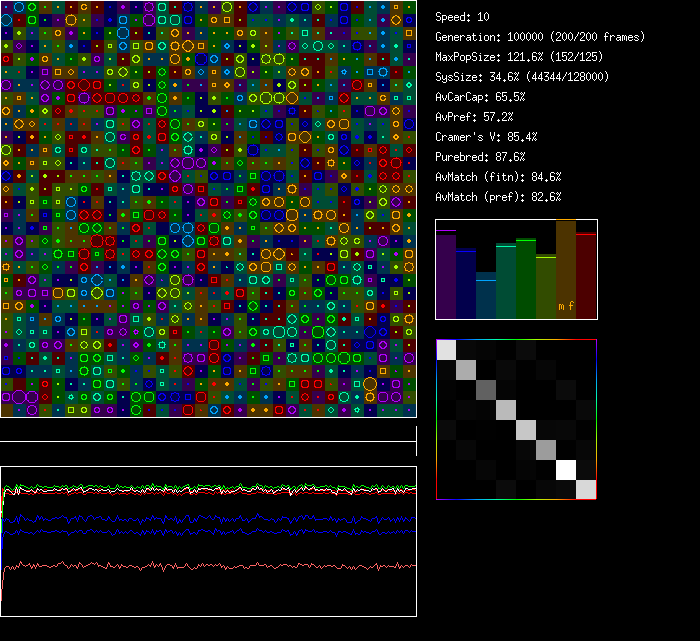Select the shortest light-blue histogram bar
The height and width of the screenshot is (641, 700).
486,298
